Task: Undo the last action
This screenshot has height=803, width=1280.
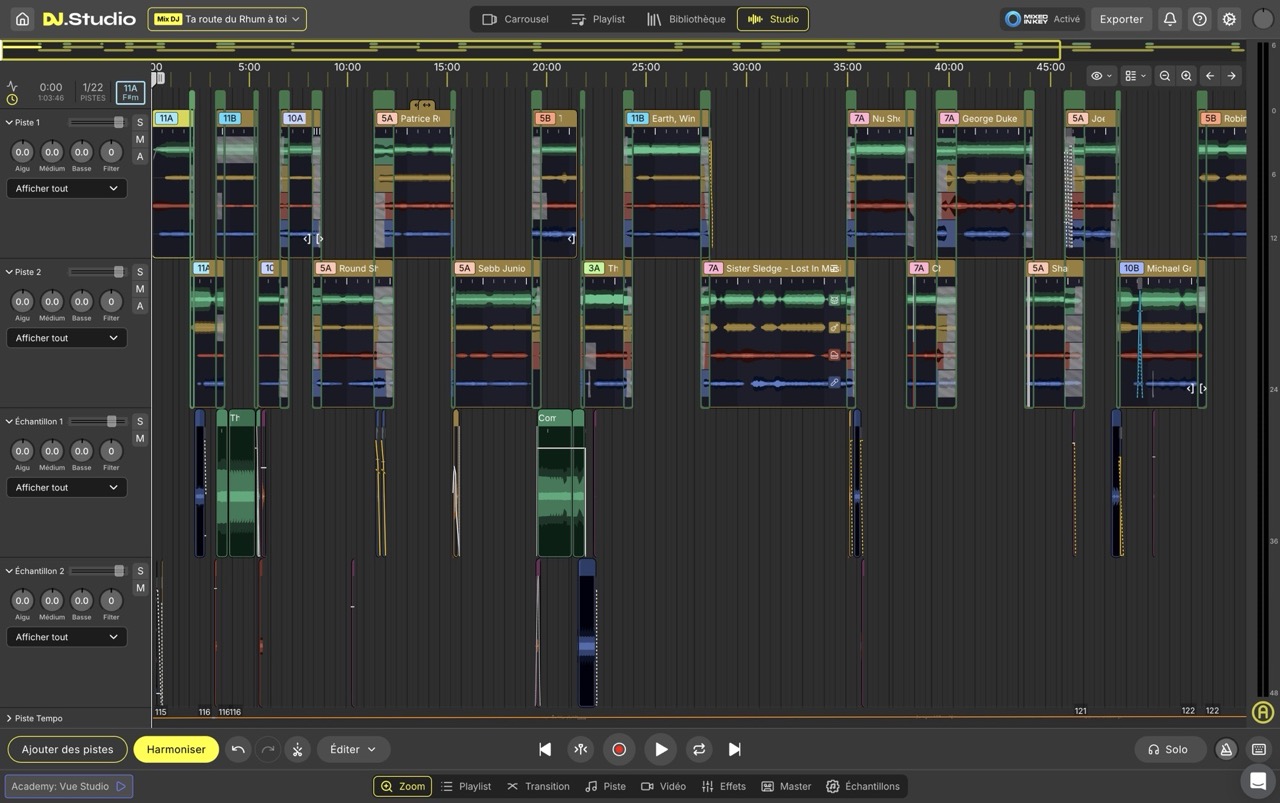Action: pyautogui.click(x=238, y=749)
